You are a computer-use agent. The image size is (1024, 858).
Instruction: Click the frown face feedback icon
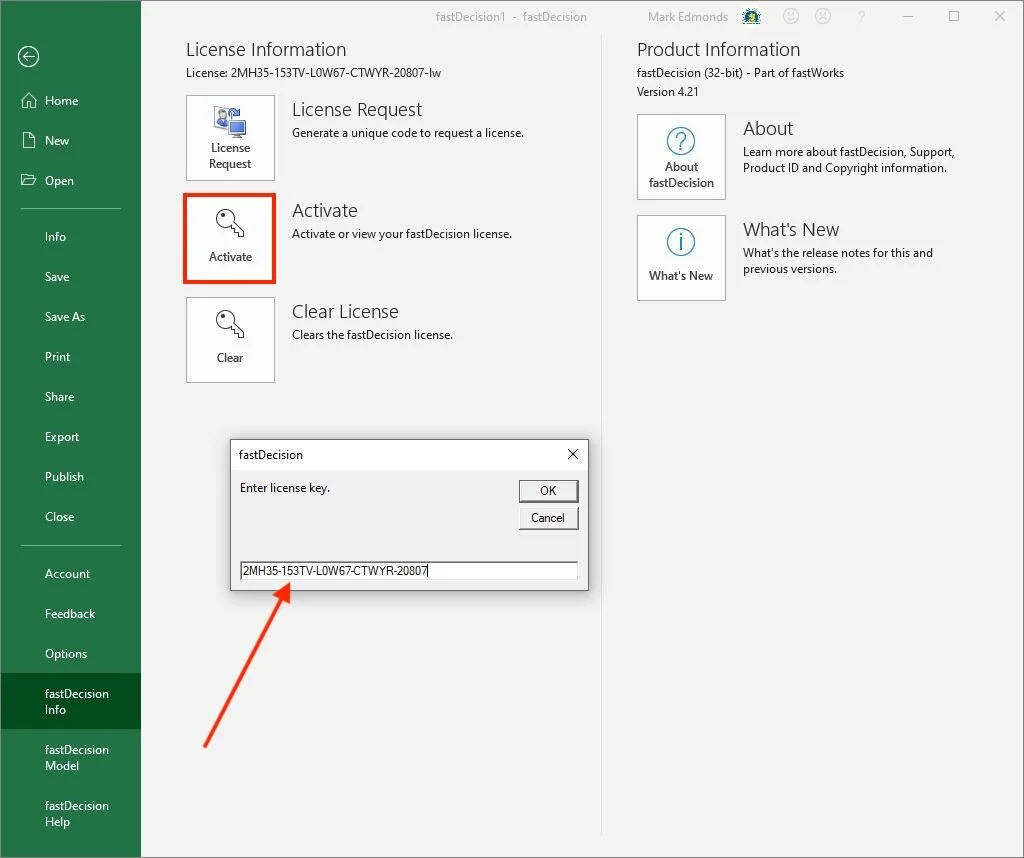click(x=823, y=16)
